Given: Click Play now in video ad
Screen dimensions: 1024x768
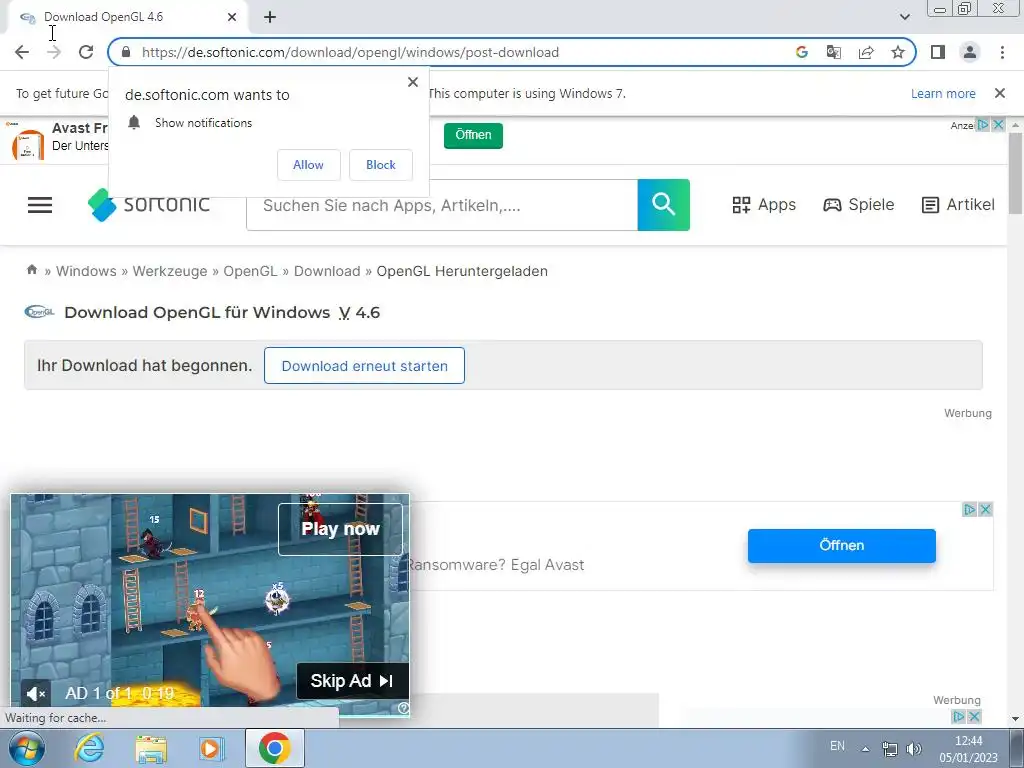Looking at the screenshot, I should tap(340, 529).
